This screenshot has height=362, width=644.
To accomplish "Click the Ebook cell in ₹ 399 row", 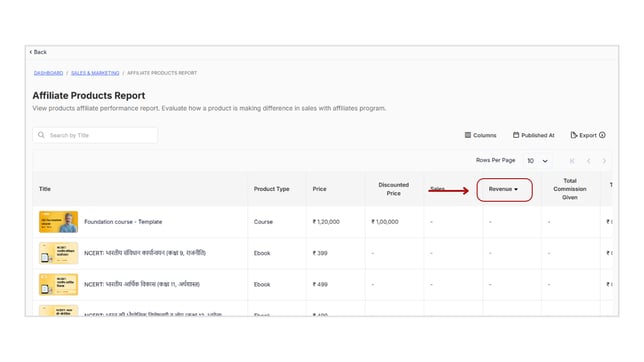I will click(x=262, y=253).
